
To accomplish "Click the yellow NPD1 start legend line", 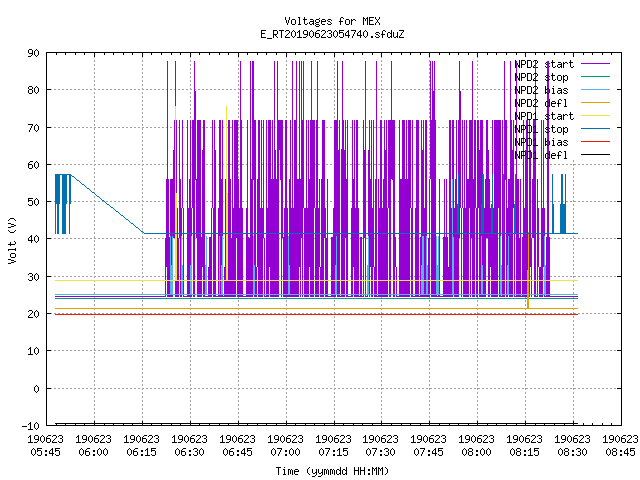I will point(595,116).
